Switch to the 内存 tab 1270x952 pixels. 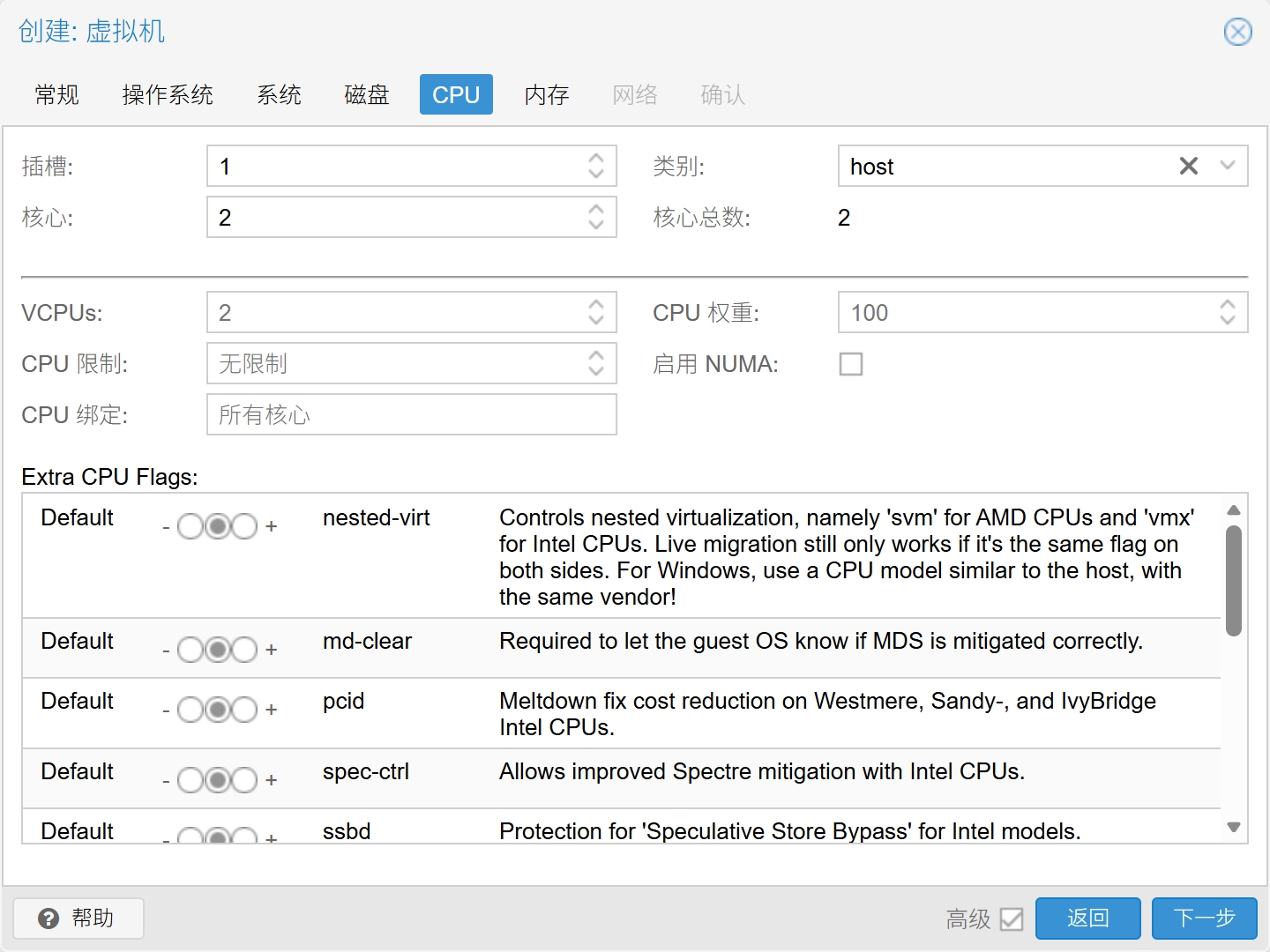546,94
